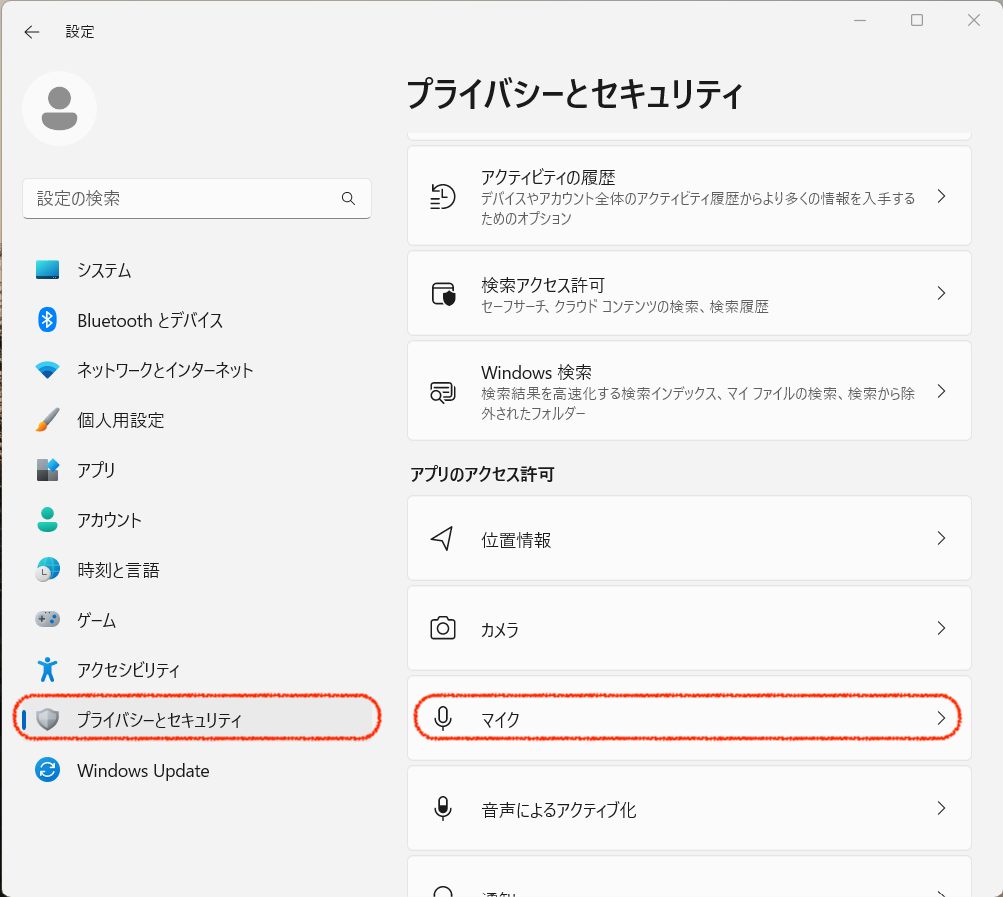
Task: Click the マイク microphone icon
Action: pos(443,718)
